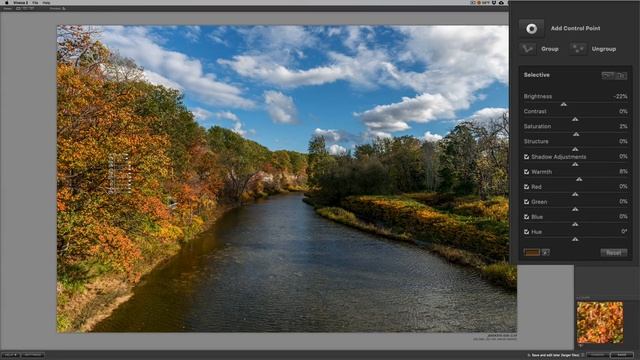The image size is (640, 360).
Task: Click the Structure slider handle
Action: pos(575,149)
